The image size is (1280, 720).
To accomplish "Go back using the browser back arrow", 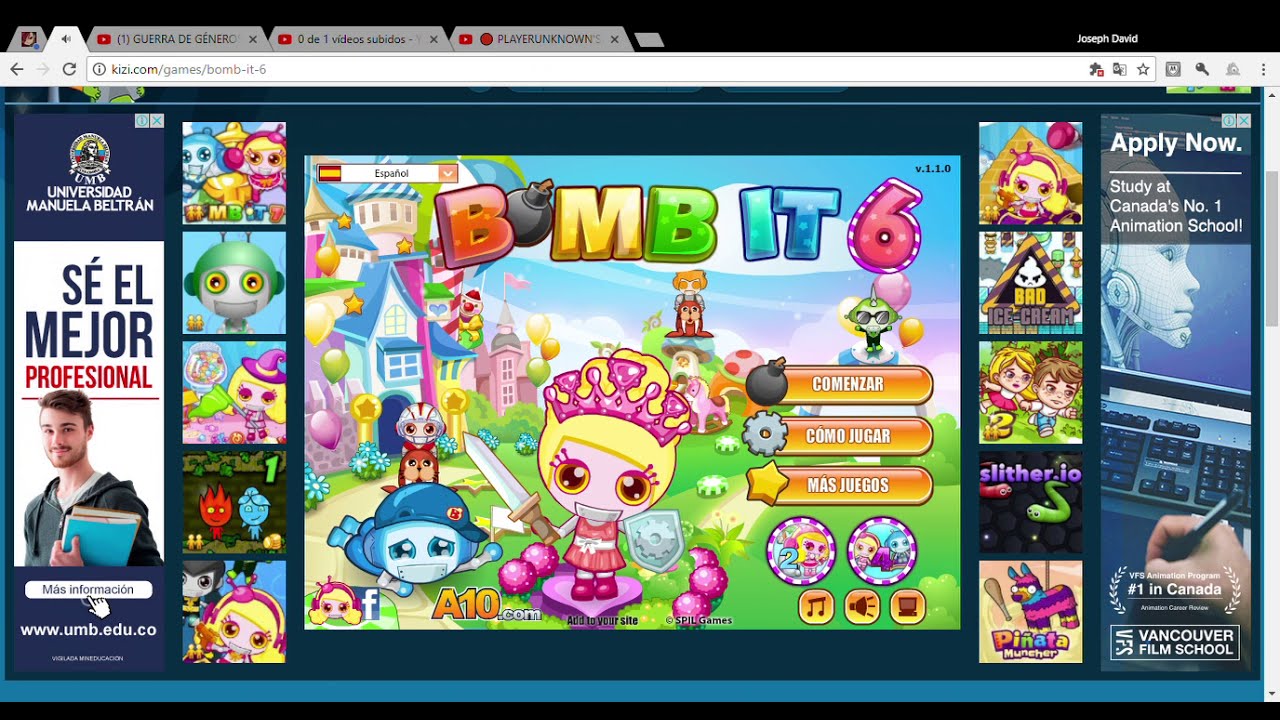I will click(x=17, y=69).
